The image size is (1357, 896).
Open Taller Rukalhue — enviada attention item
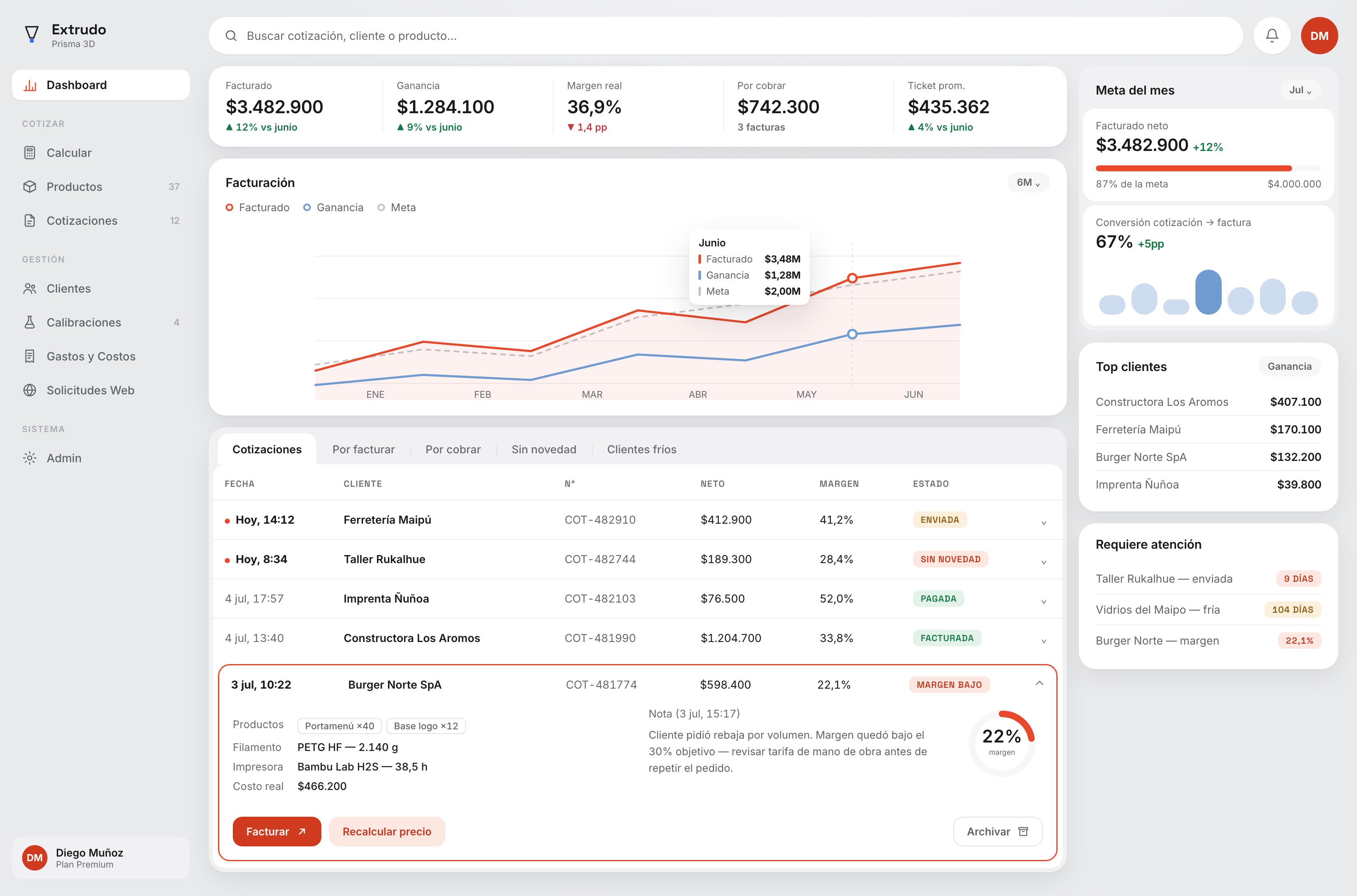tap(1209, 579)
